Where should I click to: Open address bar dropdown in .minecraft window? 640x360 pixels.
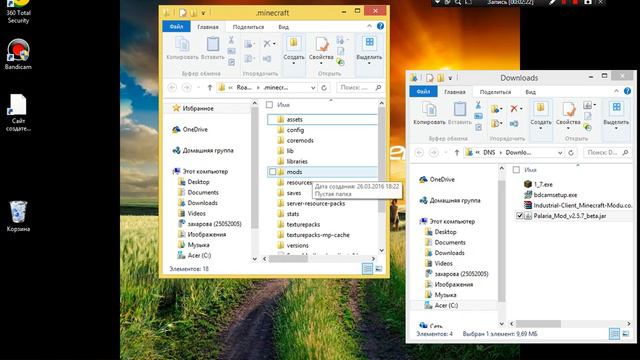tap(313, 88)
